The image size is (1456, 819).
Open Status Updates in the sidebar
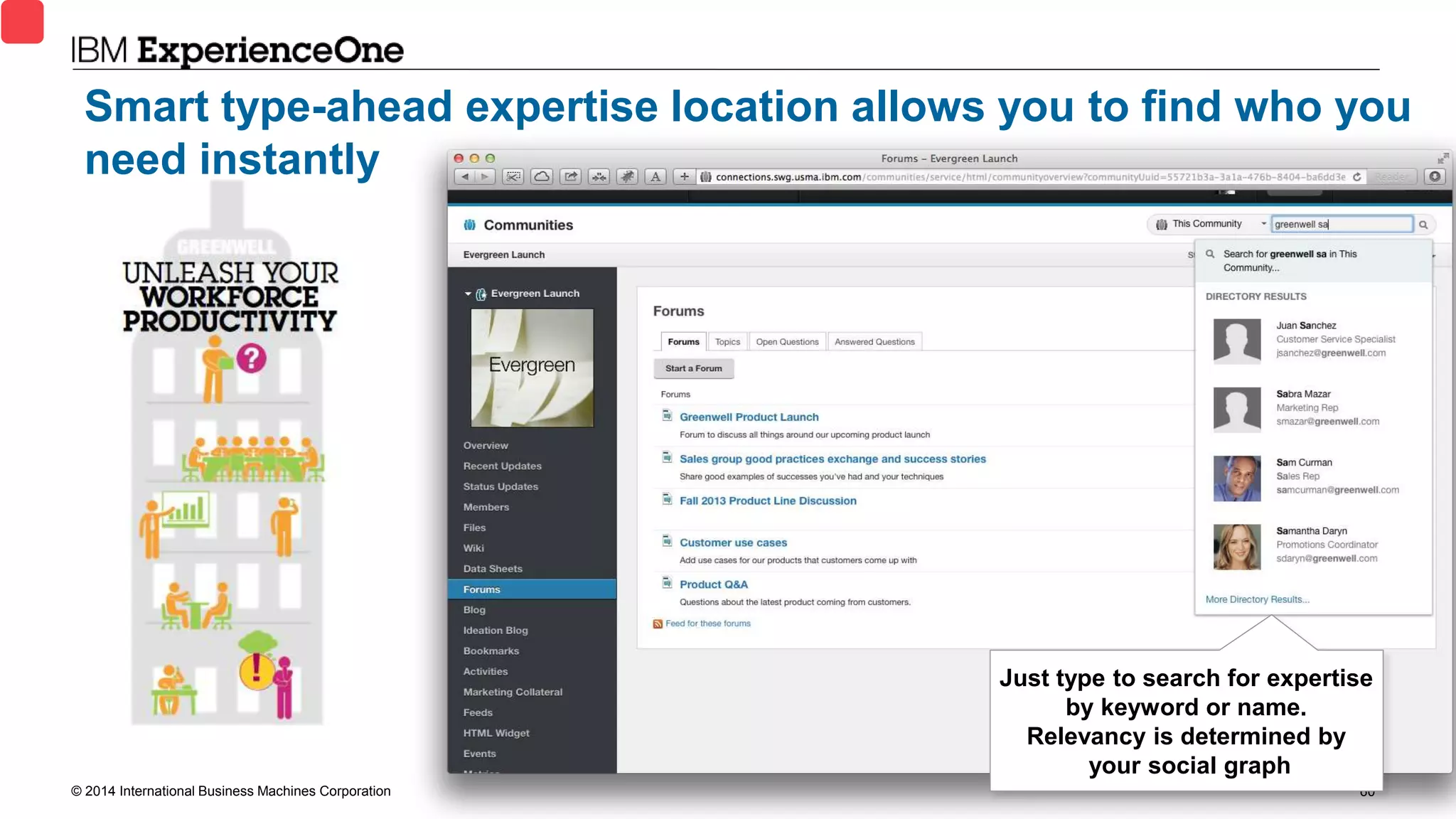pos(500,486)
